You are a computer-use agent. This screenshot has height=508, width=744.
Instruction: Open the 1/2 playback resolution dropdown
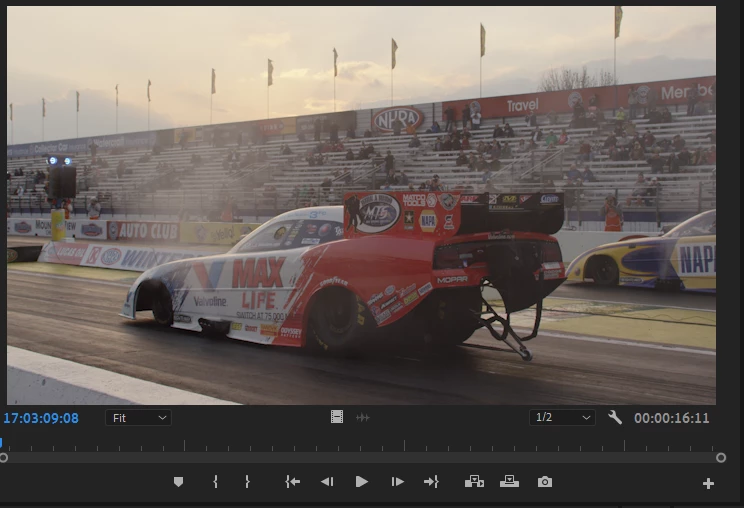562,417
